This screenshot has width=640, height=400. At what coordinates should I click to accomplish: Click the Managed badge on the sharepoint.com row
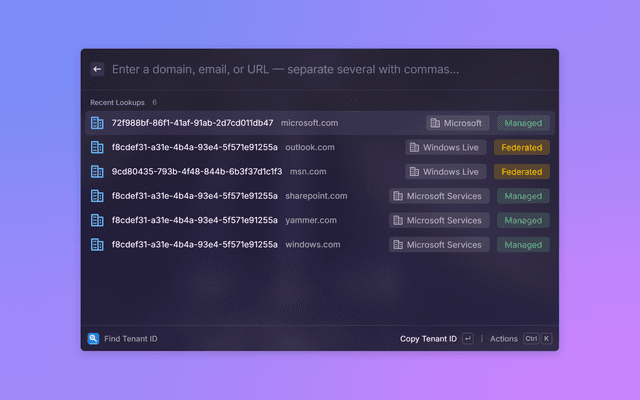(x=523, y=196)
